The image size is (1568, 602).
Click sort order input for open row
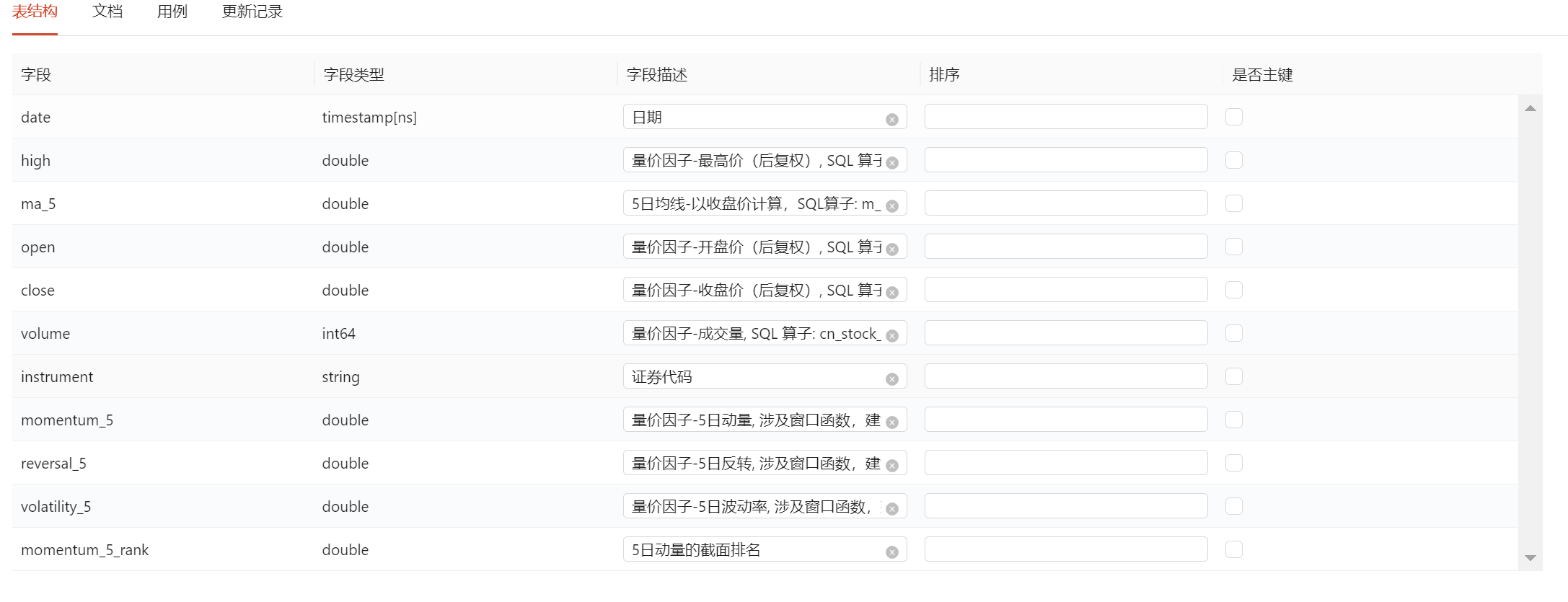pos(1065,247)
